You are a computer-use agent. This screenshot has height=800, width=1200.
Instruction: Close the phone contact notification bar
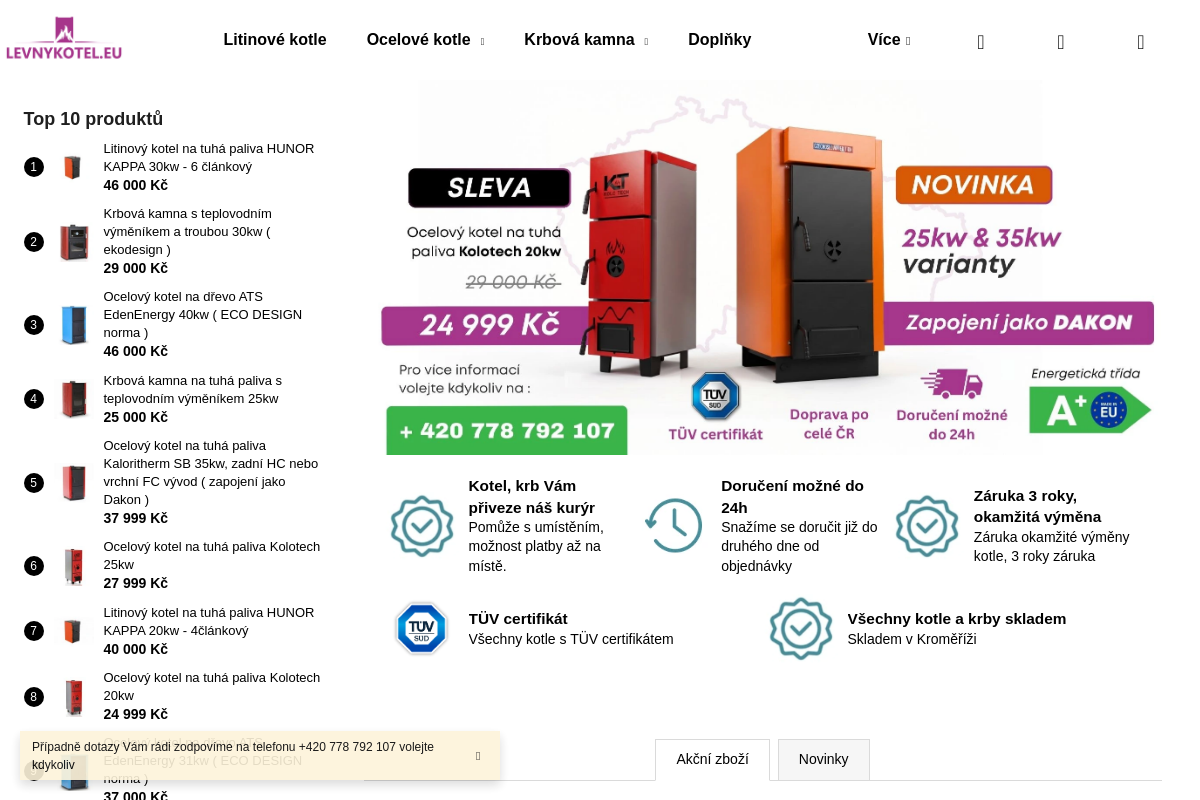[478, 756]
